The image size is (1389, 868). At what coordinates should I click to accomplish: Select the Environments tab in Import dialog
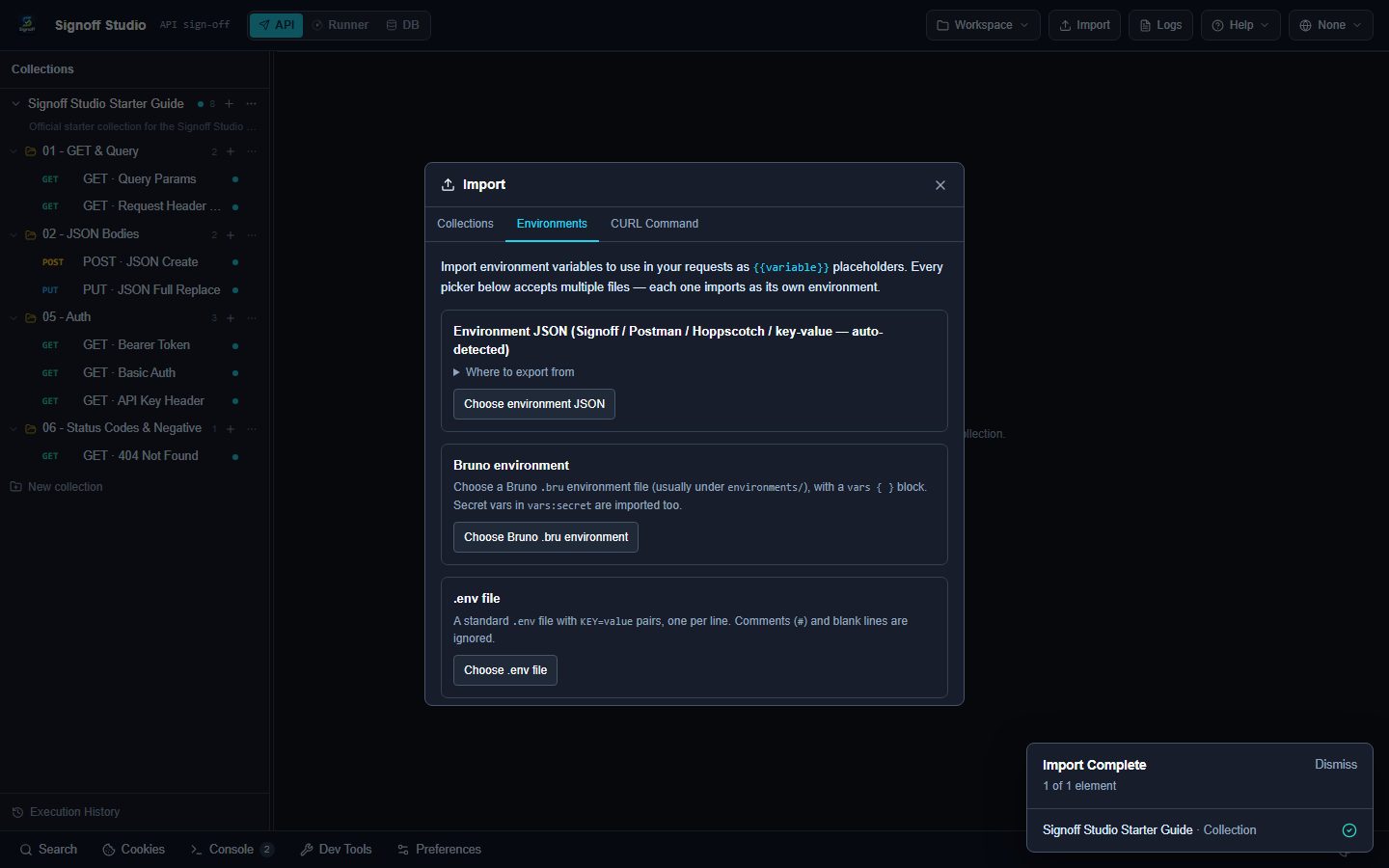(552, 224)
